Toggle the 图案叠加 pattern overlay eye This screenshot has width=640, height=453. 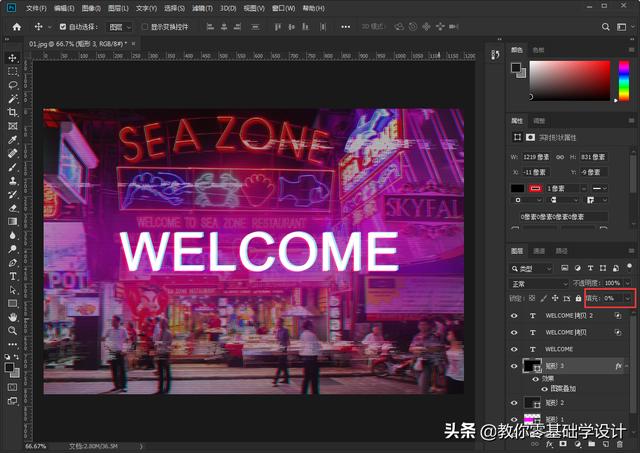click(x=544, y=389)
